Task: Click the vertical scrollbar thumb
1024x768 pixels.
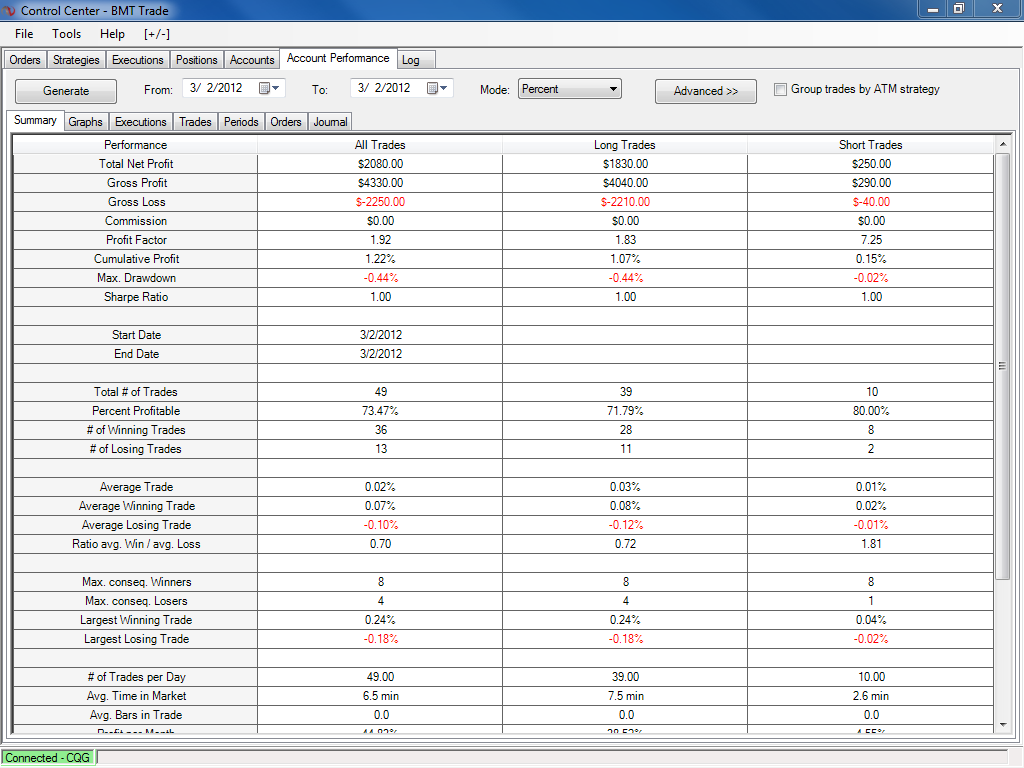Action: [1002, 366]
